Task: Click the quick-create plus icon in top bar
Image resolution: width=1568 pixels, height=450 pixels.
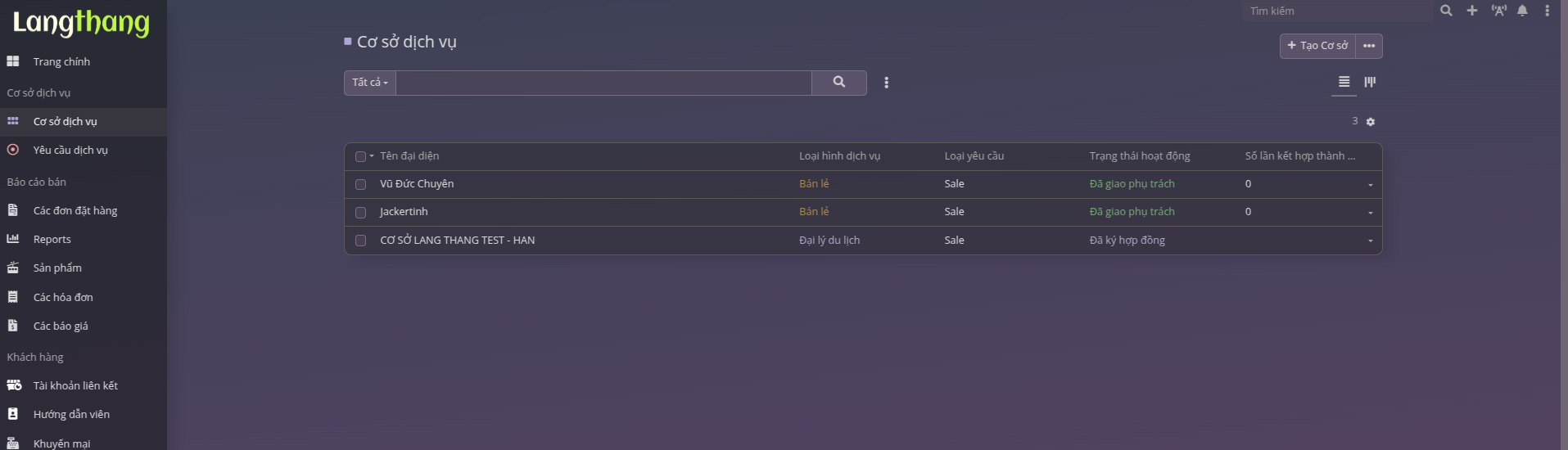Action: click(1472, 11)
